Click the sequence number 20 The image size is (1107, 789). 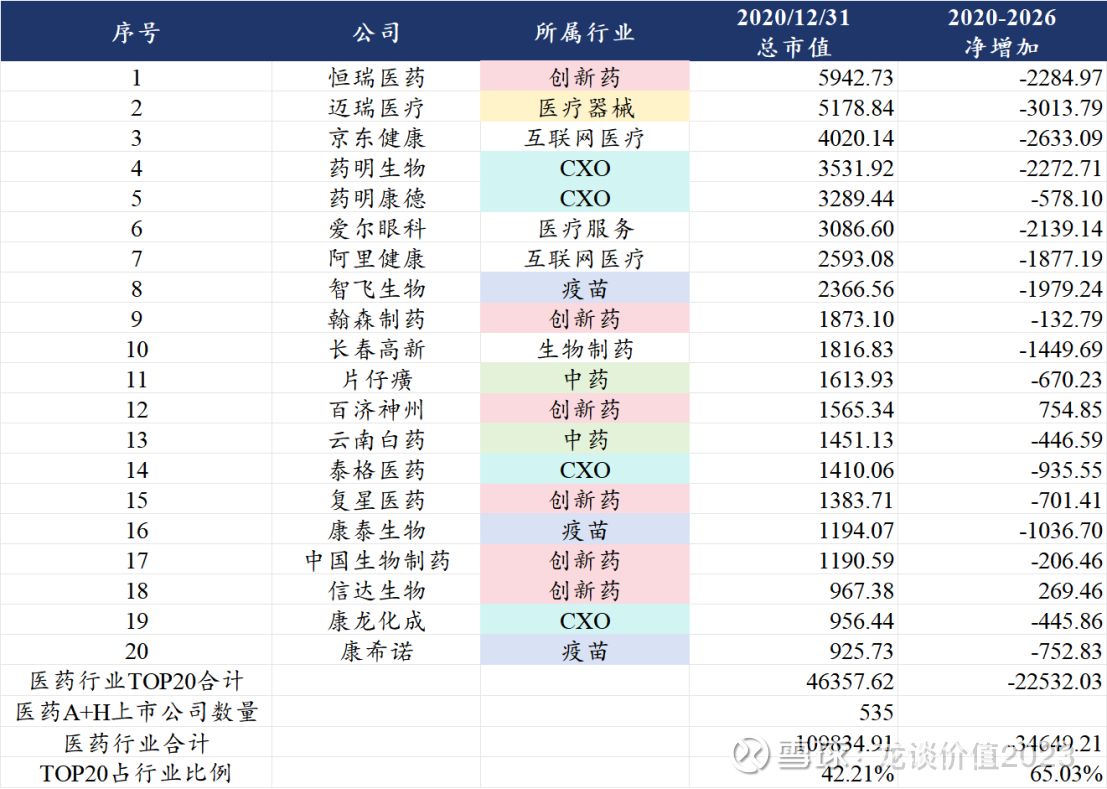tap(136, 651)
